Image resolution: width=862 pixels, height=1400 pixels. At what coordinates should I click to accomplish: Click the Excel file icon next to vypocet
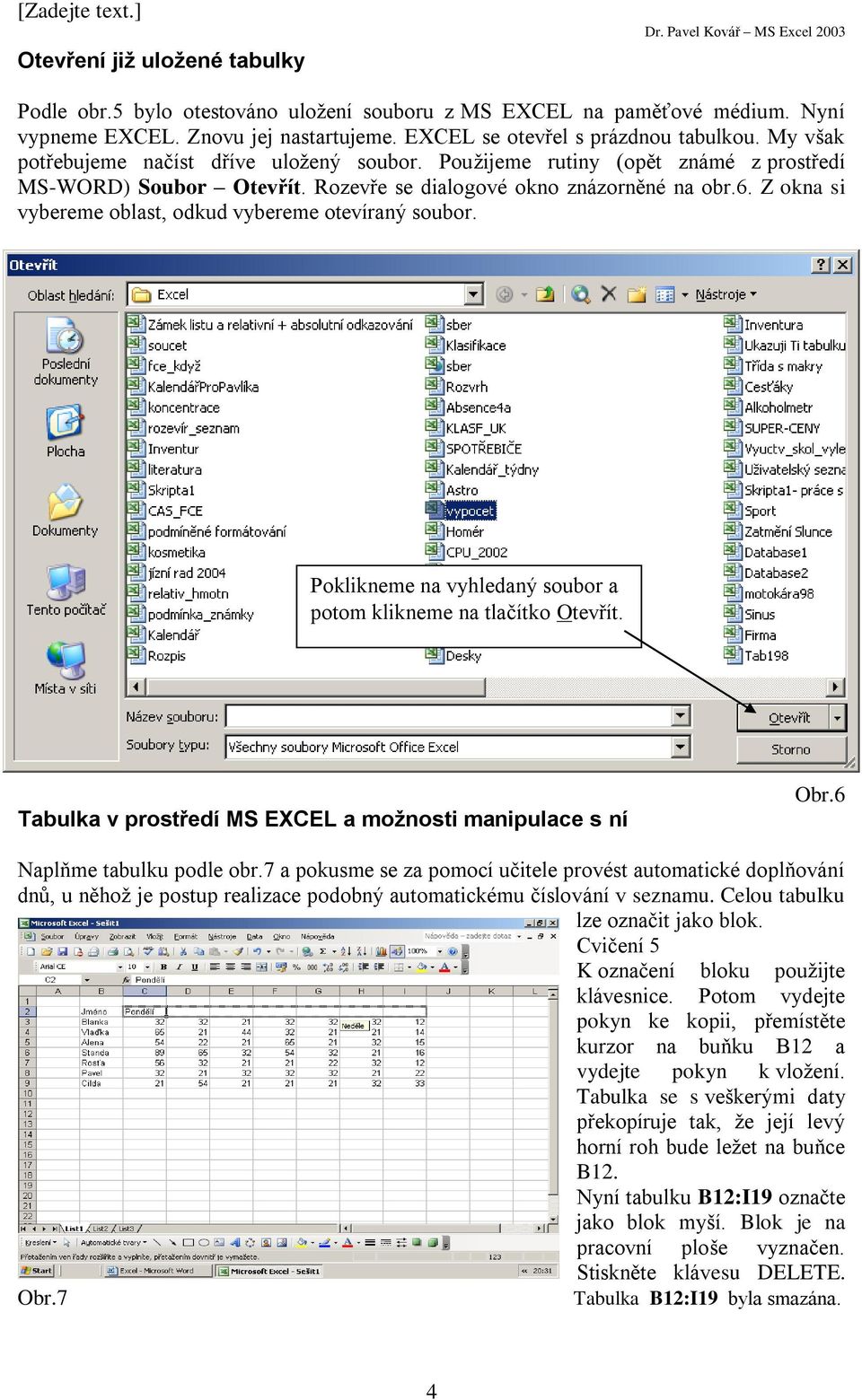point(434,510)
